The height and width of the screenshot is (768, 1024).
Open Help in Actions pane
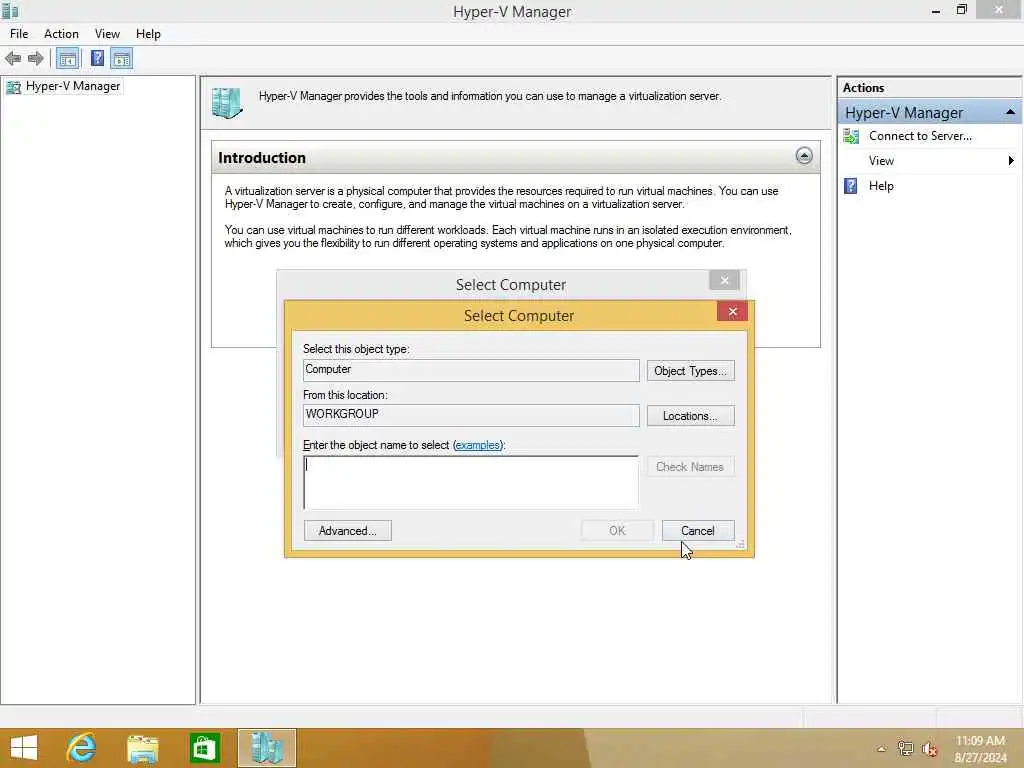coord(880,186)
